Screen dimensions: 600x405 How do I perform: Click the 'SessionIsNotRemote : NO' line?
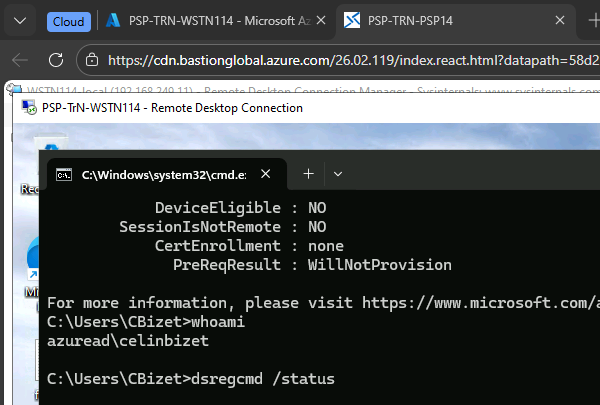223,227
